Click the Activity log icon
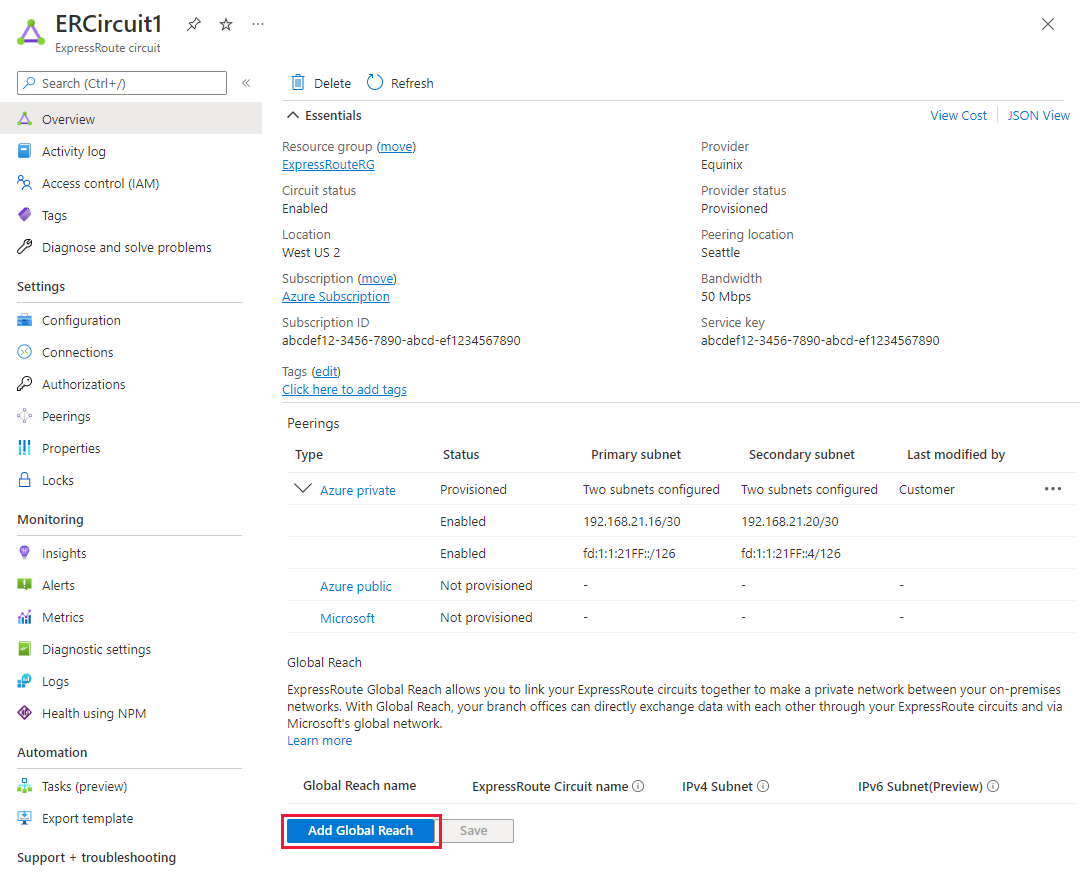1084x873 pixels. click(24, 151)
